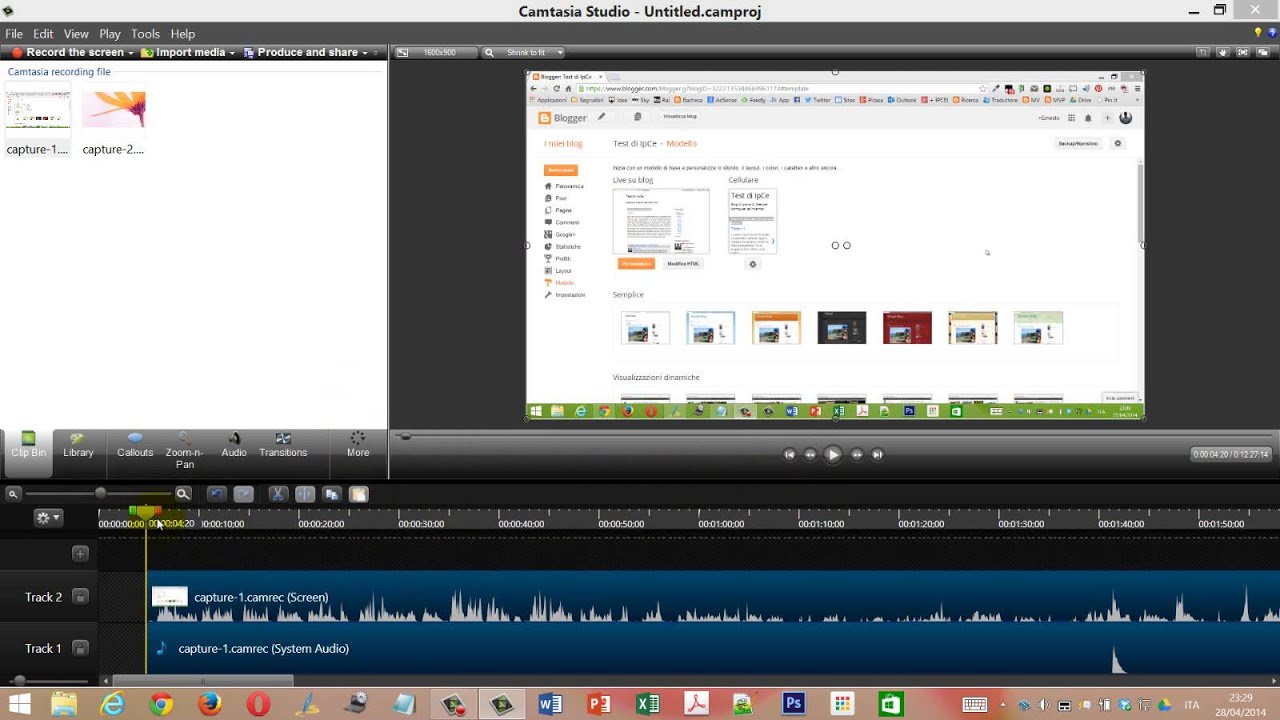Open Word from taskbar
Image resolution: width=1280 pixels, height=720 pixels.
coord(550,704)
